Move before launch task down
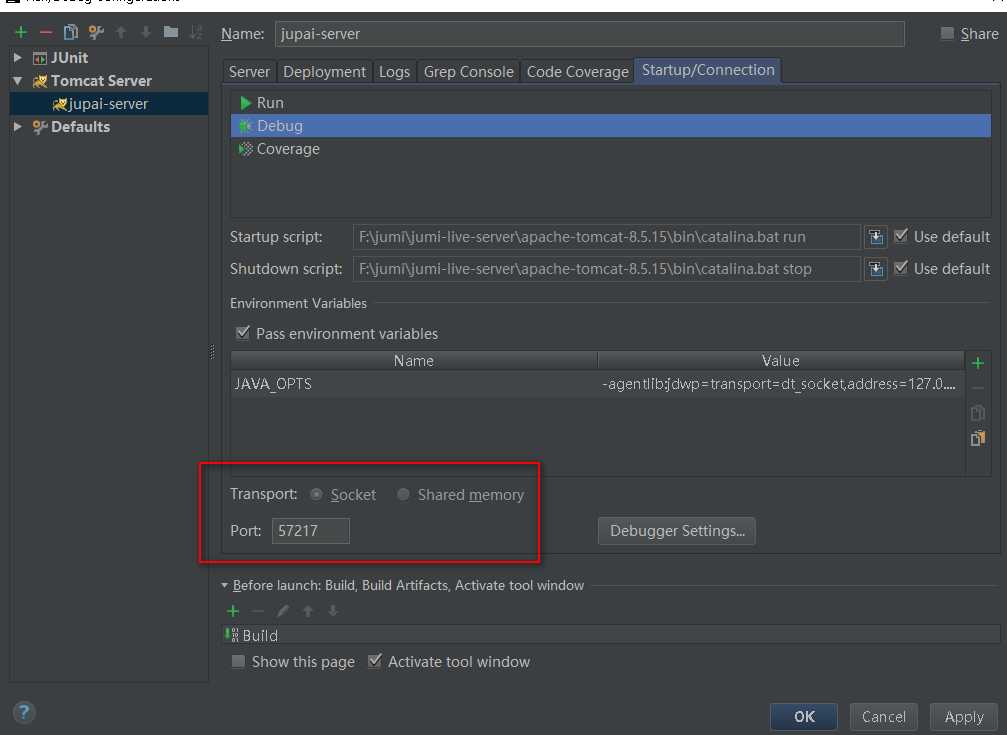1007x735 pixels. (333, 611)
